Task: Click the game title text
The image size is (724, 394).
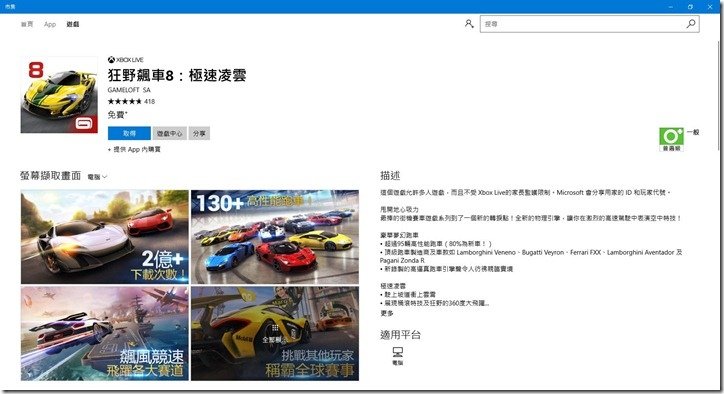Action: click(177, 75)
